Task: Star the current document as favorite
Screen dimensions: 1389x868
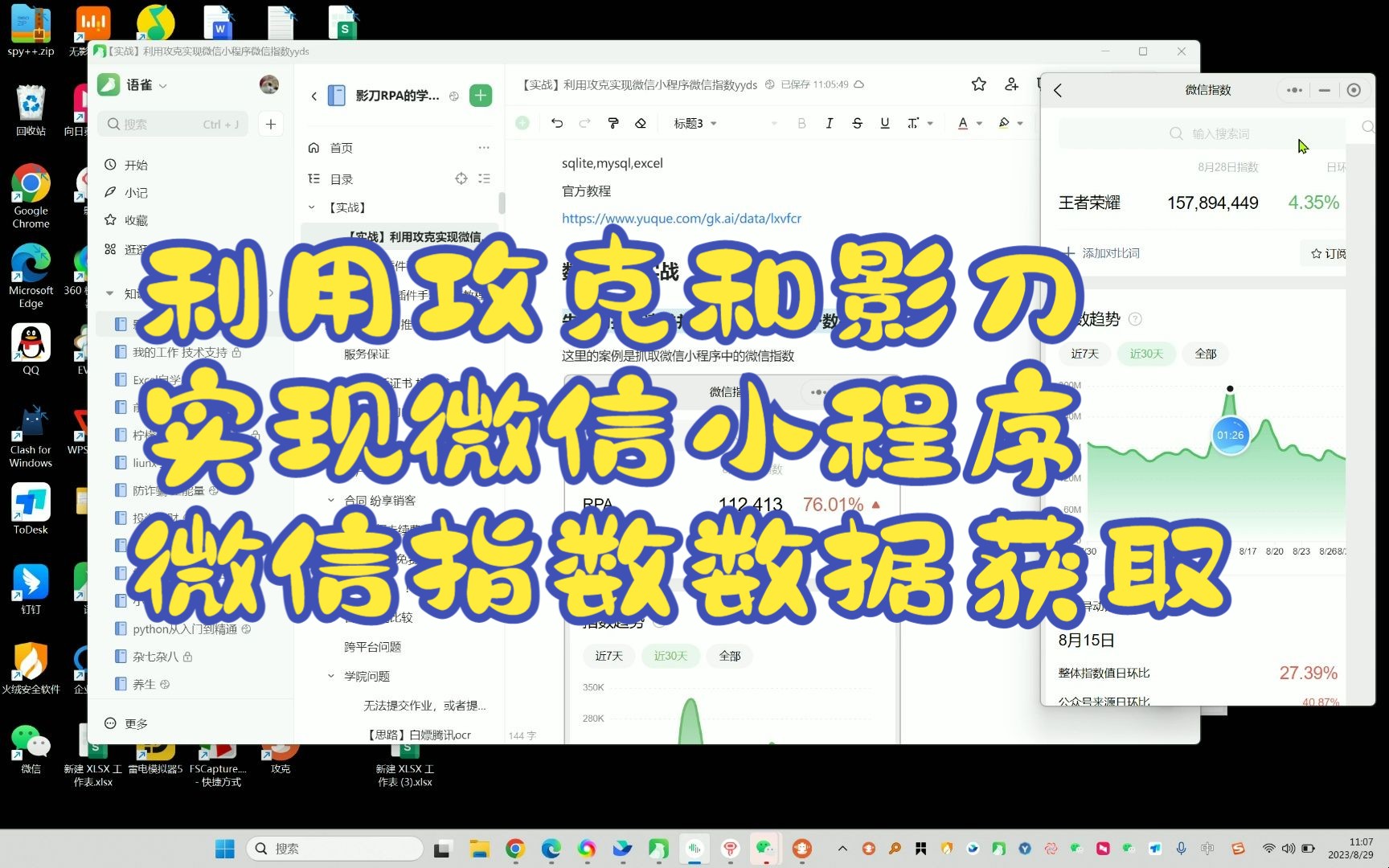Action: point(978,84)
